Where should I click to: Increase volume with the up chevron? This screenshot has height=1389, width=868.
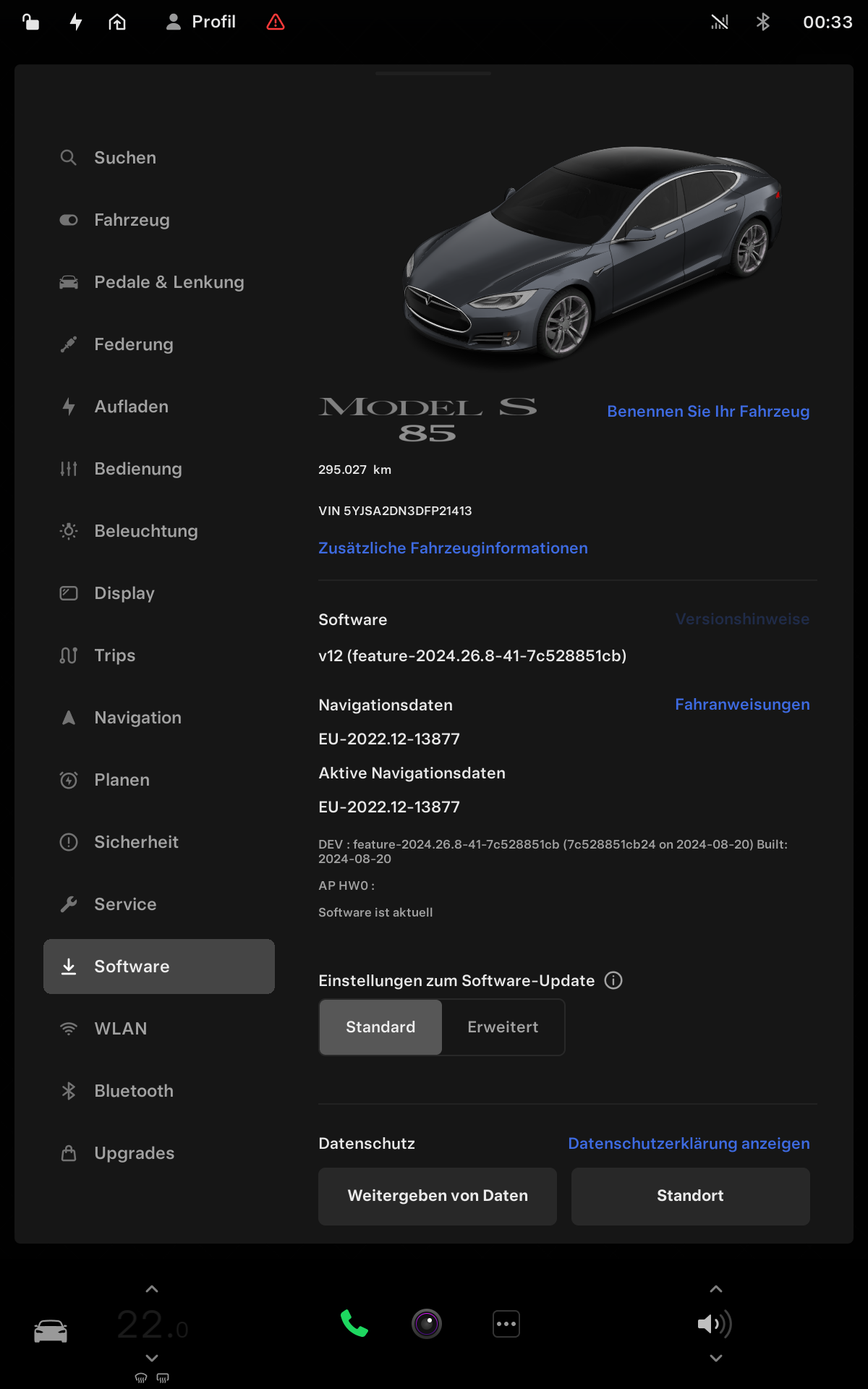click(x=716, y=1289)
